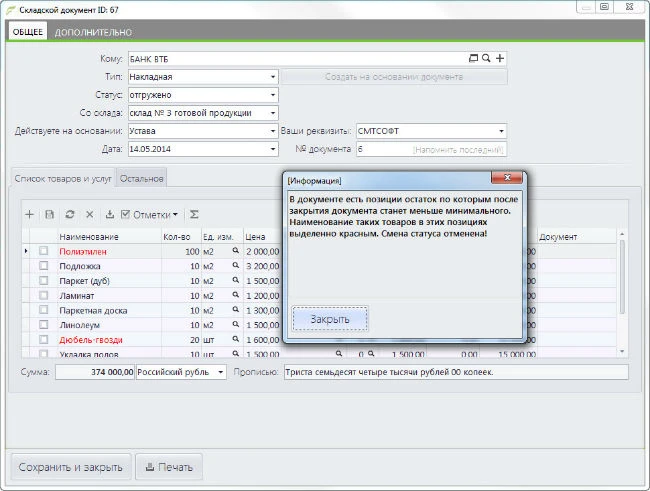The image size is (650, 491).
Task: Open the Остальное tab
Action: pyautogui.click(x=141, y=178)
